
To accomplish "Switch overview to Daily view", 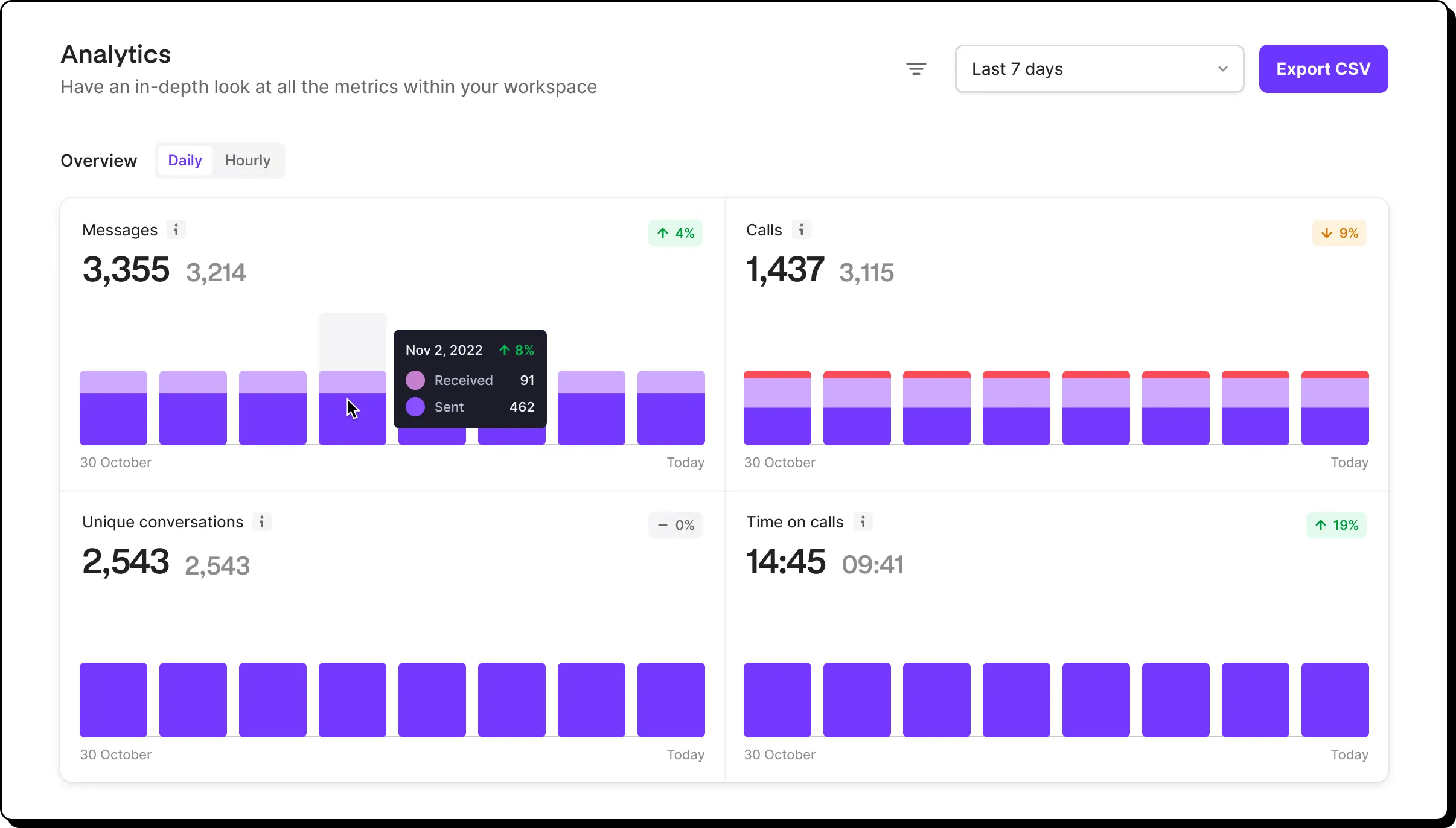I will (185, 161).
